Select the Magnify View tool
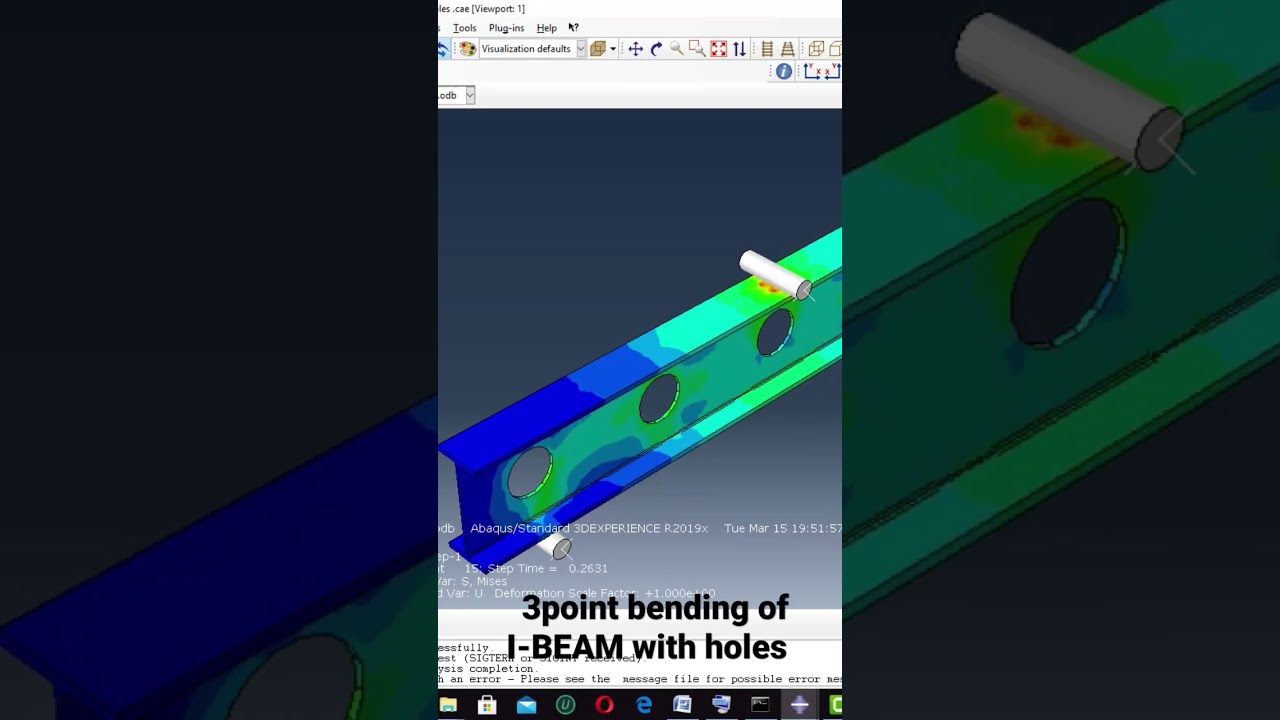1280x720 pixels. (677, 49)
